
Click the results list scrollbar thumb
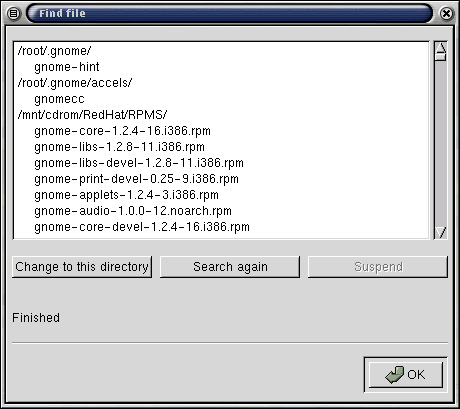coord(441,57)
